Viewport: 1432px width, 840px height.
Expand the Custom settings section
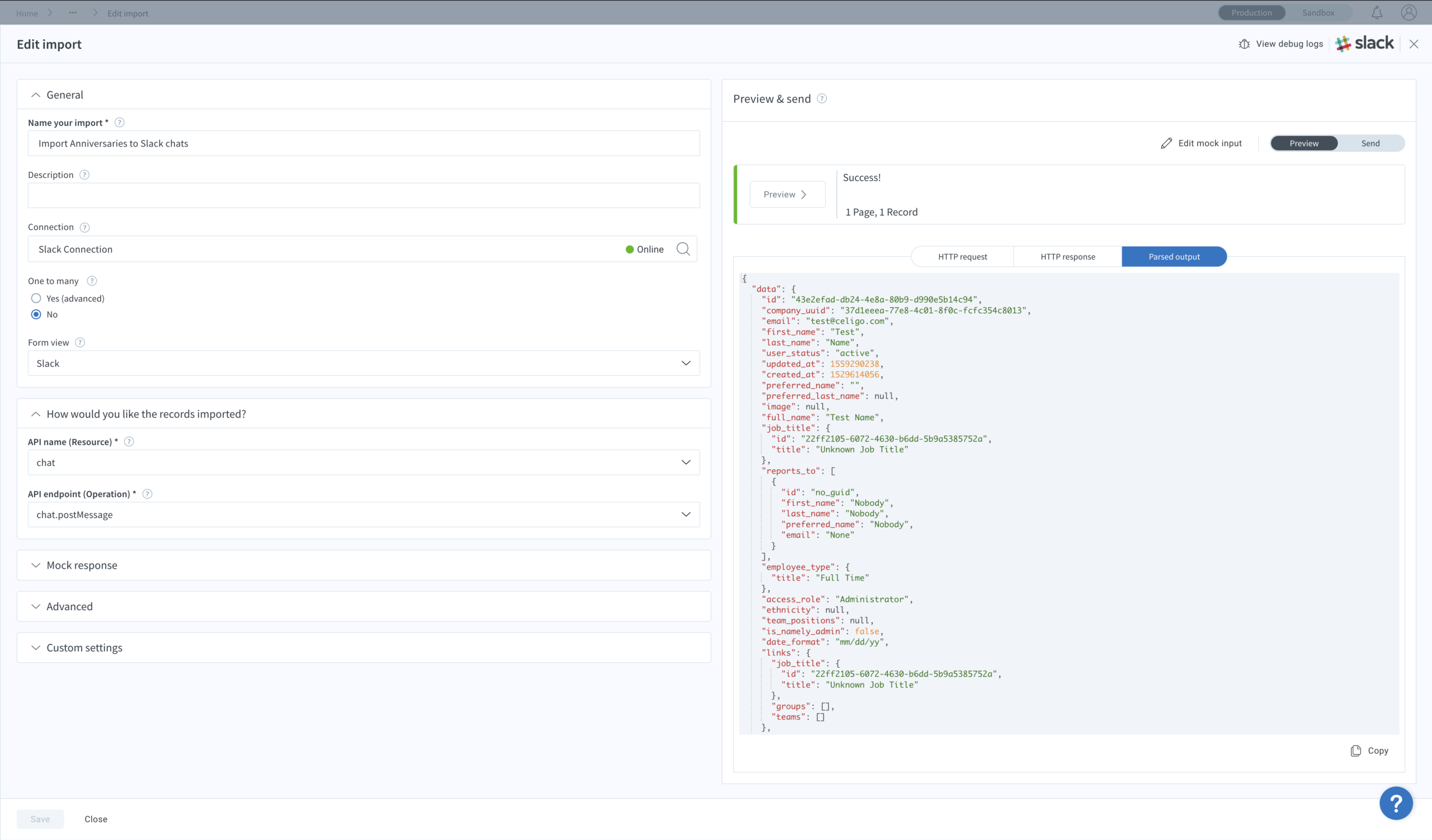364,648
